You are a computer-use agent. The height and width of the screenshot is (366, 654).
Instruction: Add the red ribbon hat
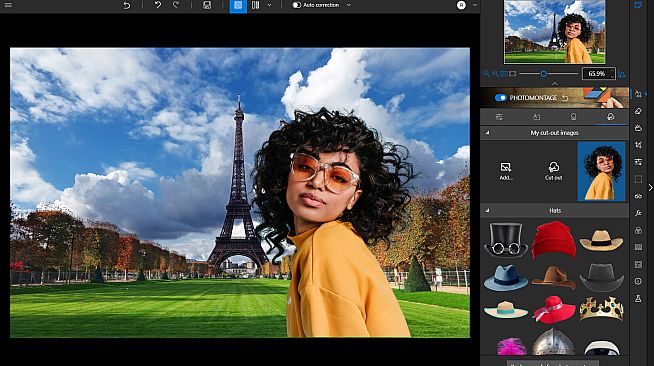[x=554, y=310]
